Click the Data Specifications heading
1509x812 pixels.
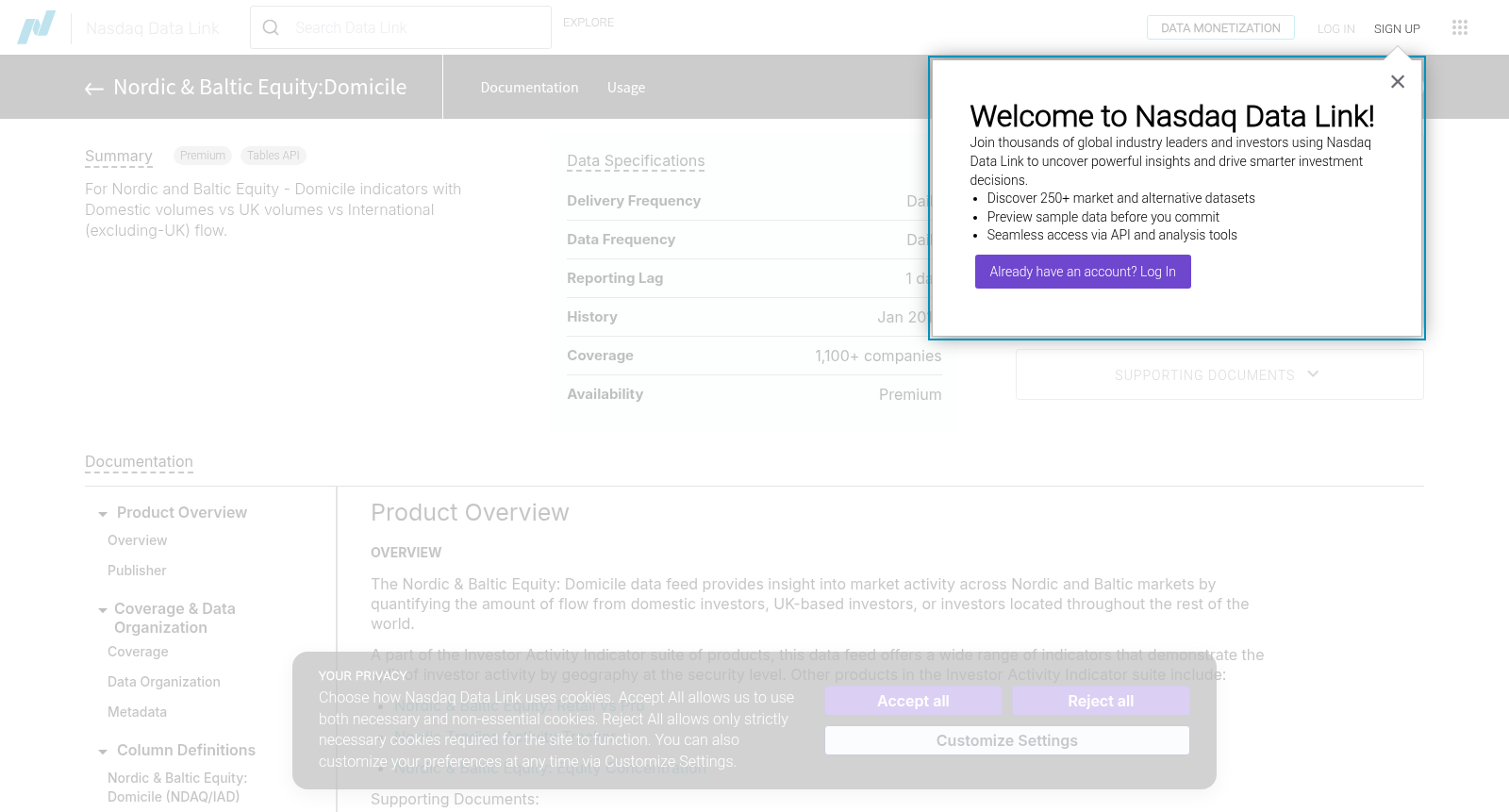[x=636, y=161]
